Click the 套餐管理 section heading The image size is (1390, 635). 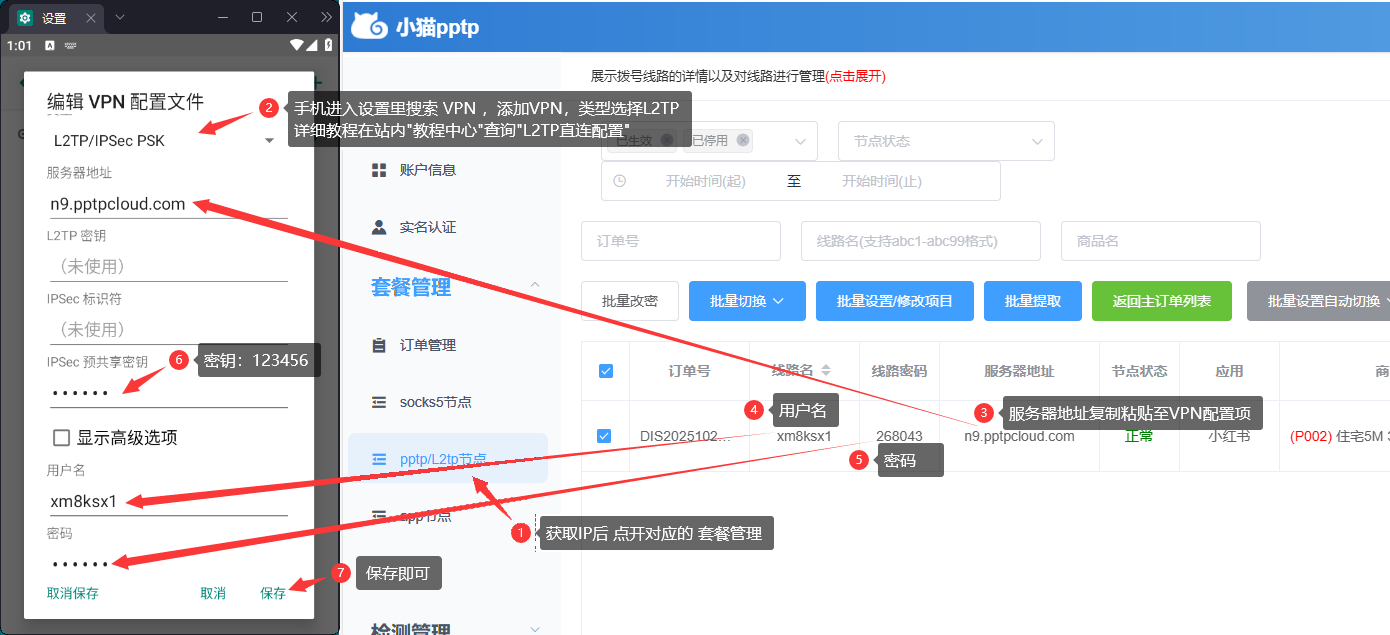point(411,287)
